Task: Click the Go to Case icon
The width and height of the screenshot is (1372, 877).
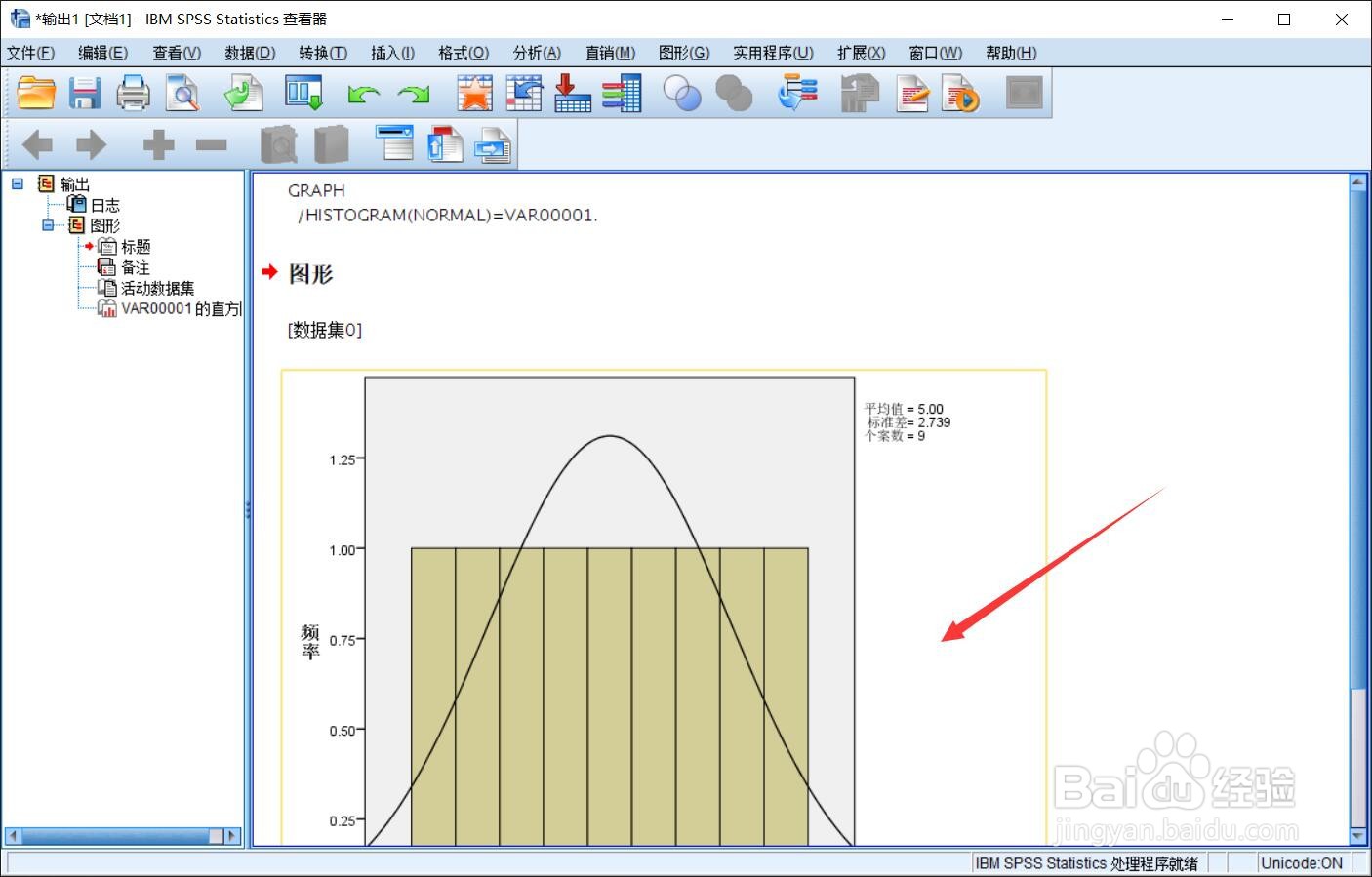Action: coord(524,94)
